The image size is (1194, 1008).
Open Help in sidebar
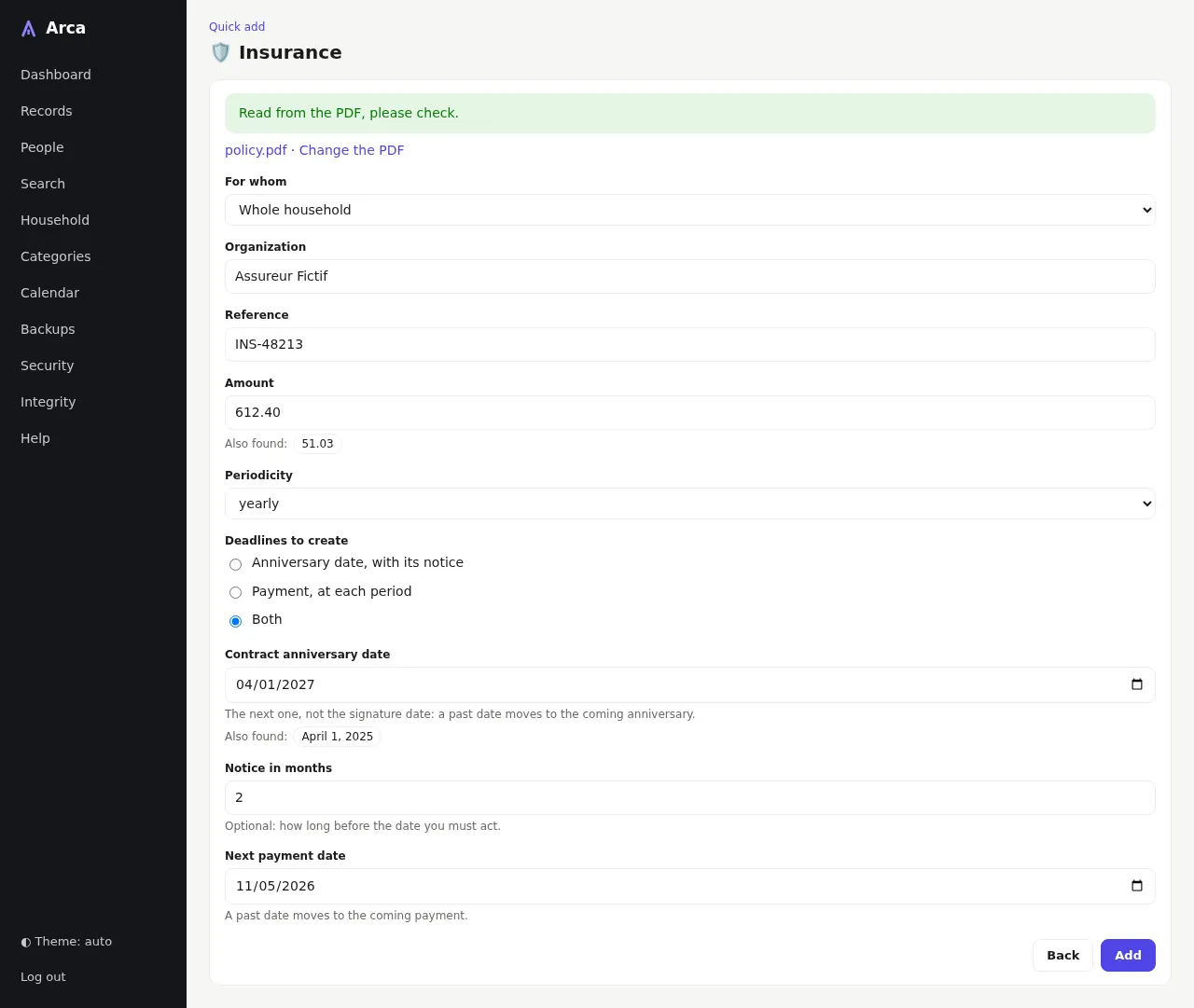[35, 438]
